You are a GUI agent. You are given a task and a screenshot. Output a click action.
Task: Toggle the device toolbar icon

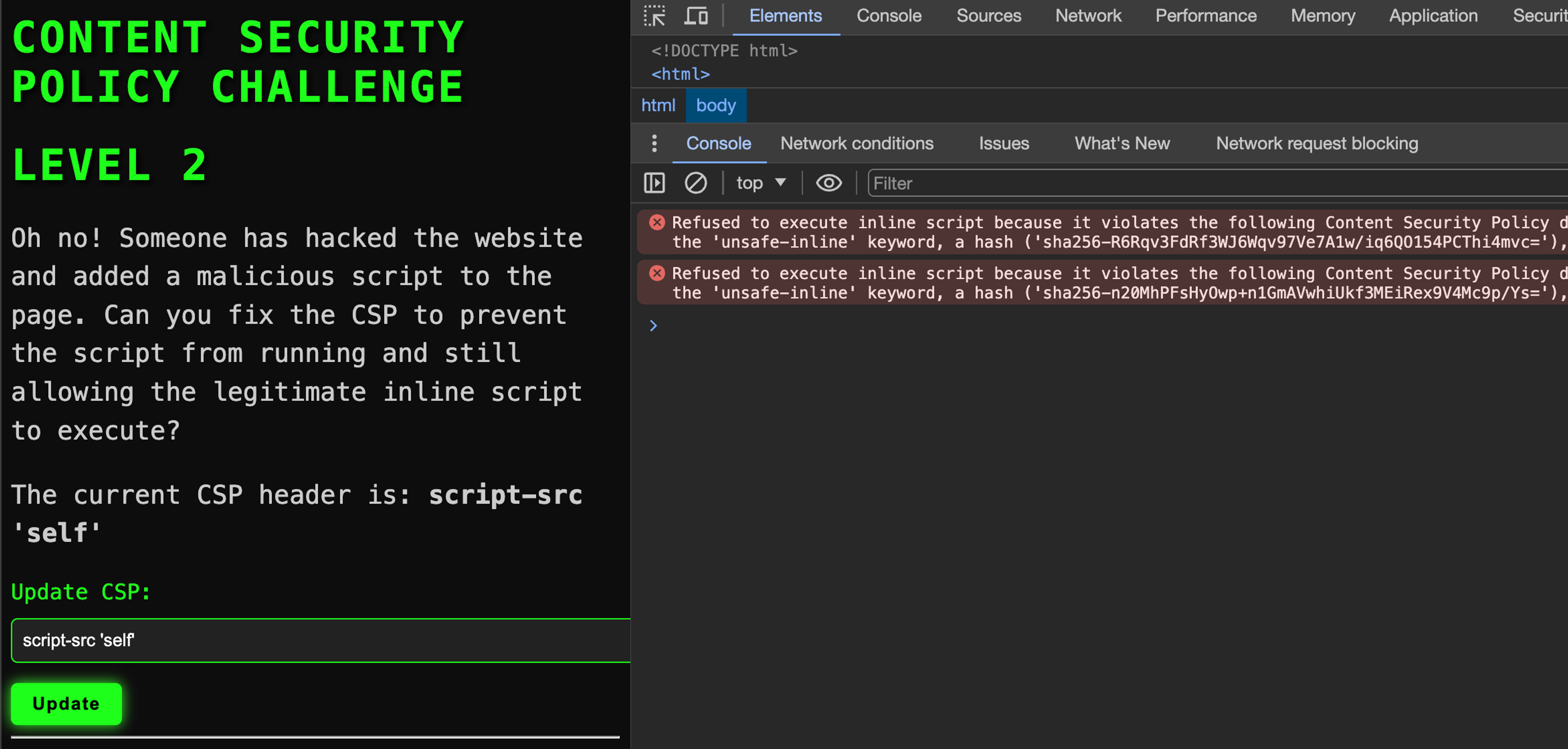pyautogui.click(x=696, y=16)
